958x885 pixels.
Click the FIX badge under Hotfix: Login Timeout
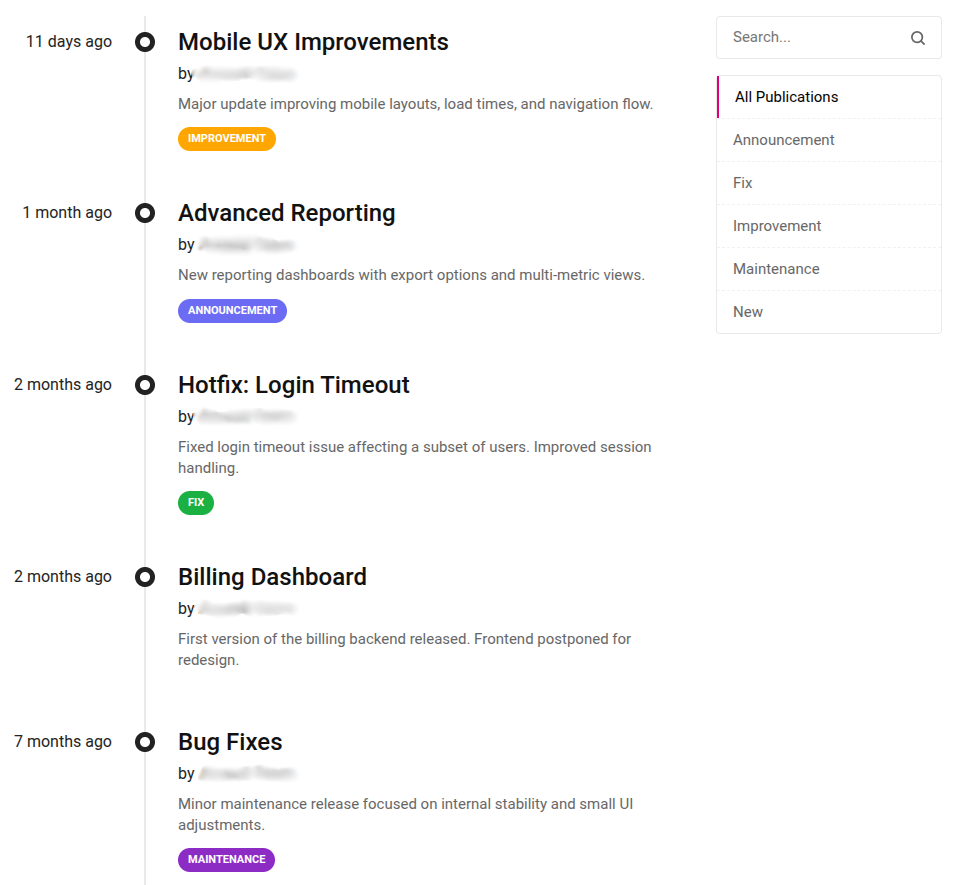click(x=195, y=502)
